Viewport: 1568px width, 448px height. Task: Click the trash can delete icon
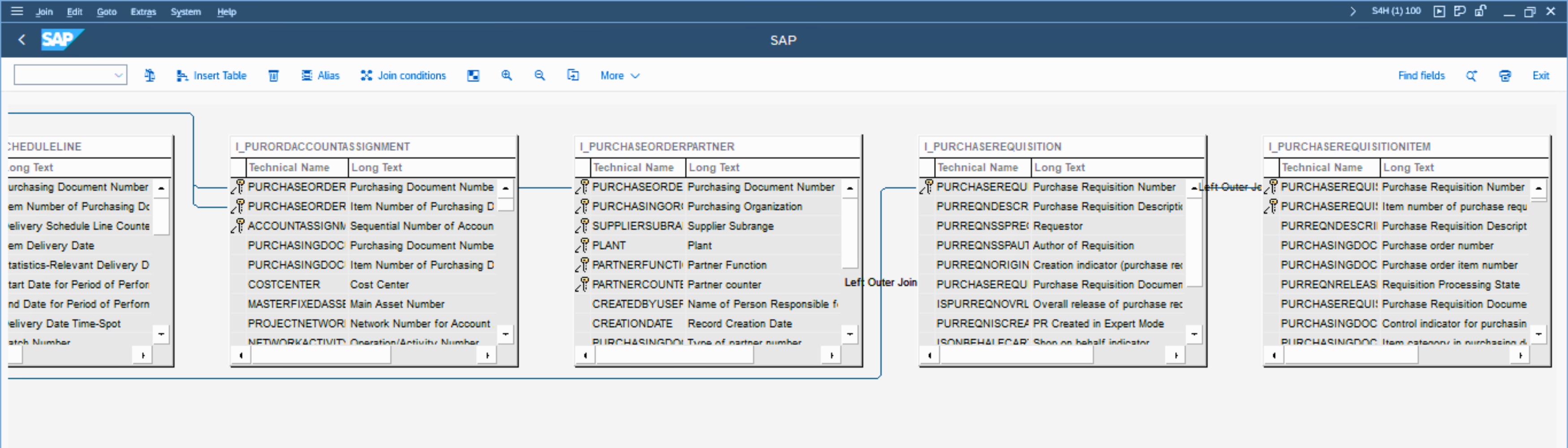click(273, 75)
